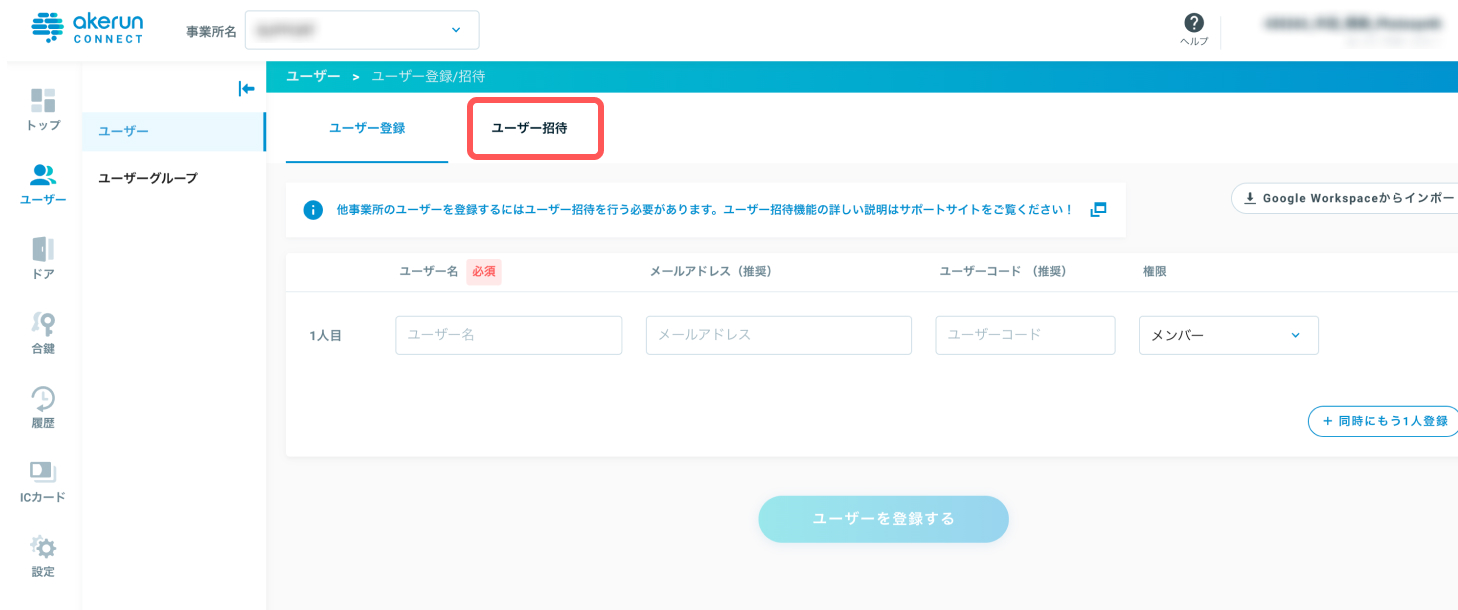
Task: Click the info icon in notice banner
Action: [313, 210]
